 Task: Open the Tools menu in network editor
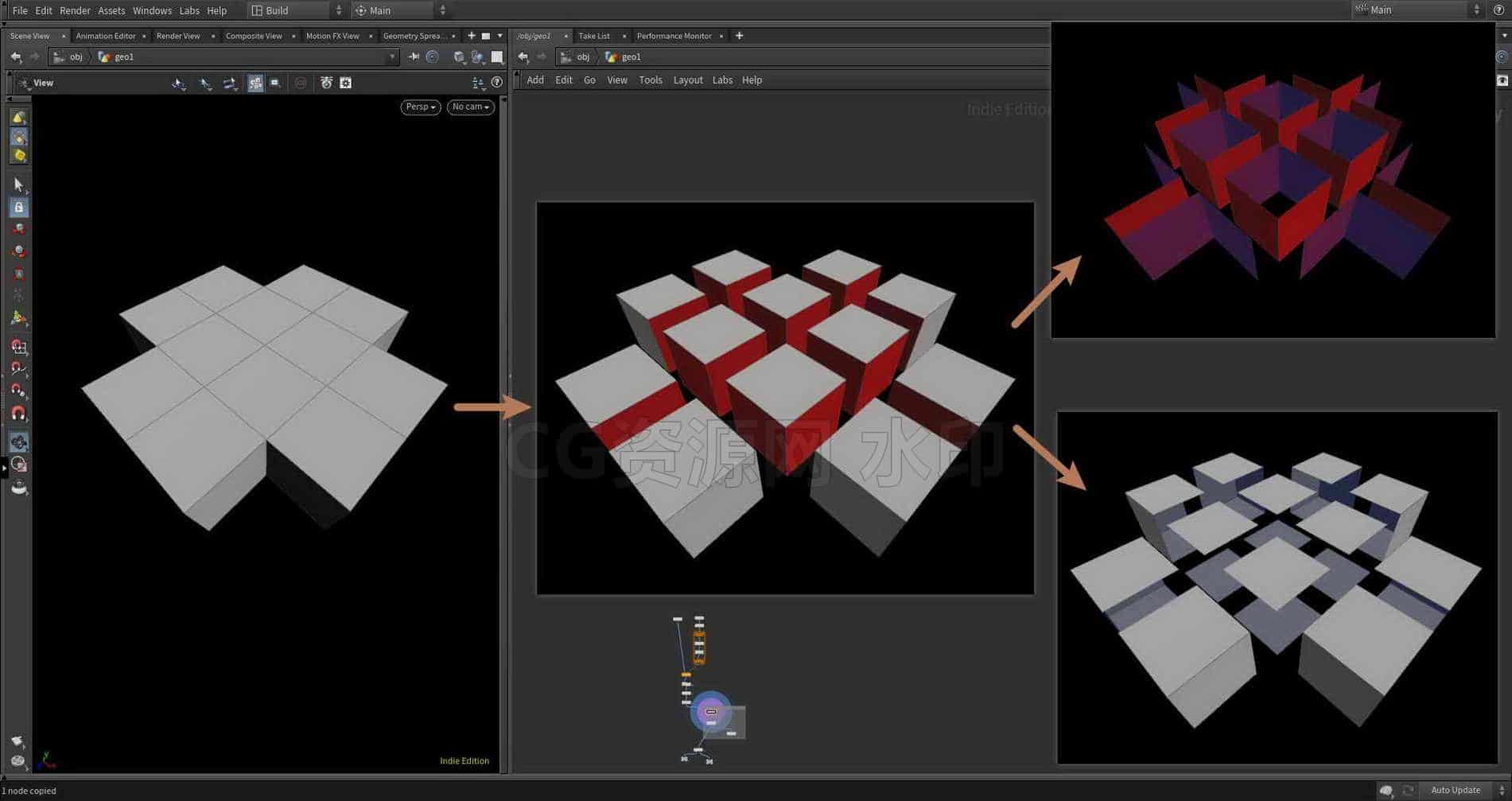coord(651,80)
